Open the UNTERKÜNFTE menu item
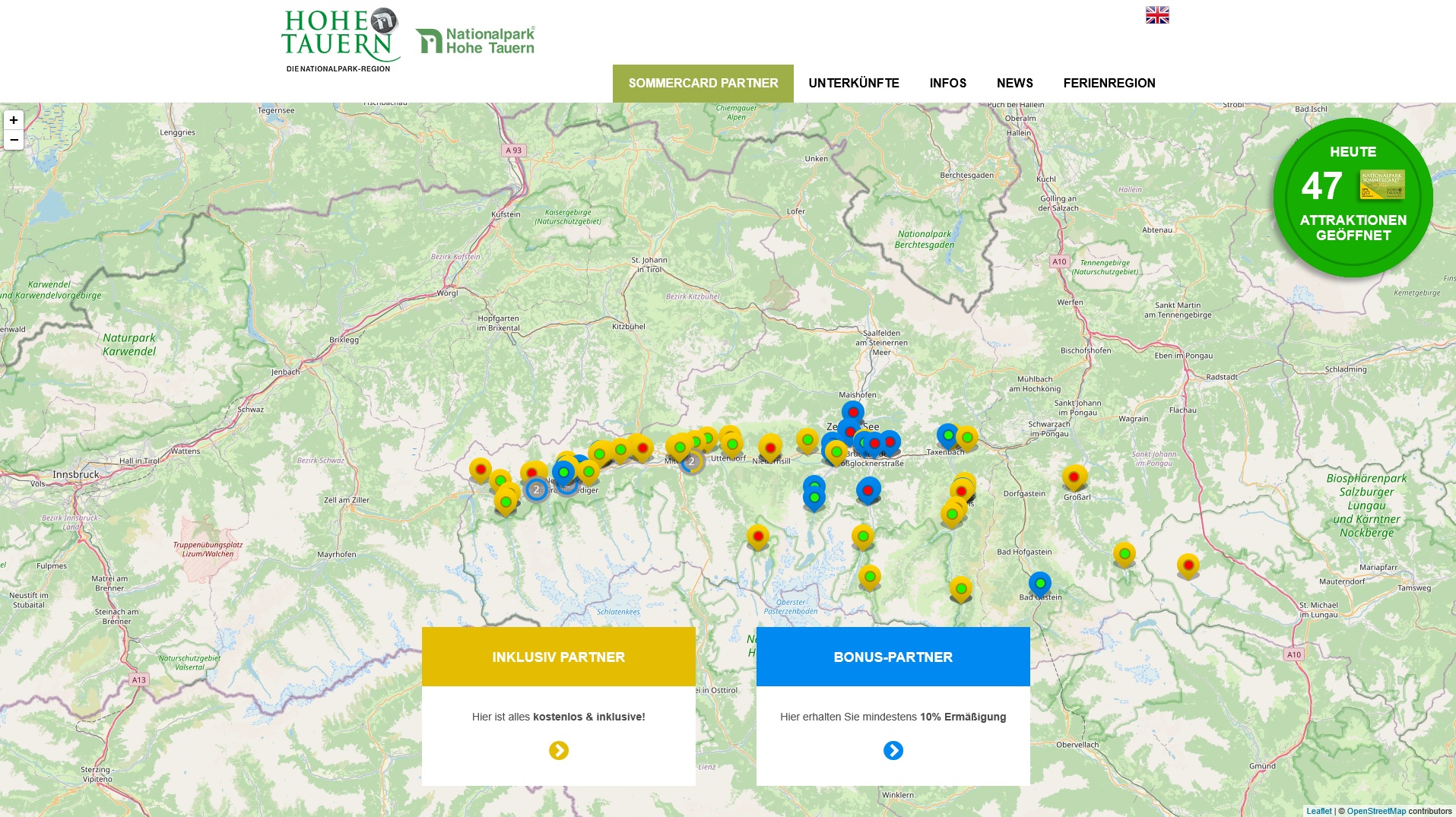 854,84
